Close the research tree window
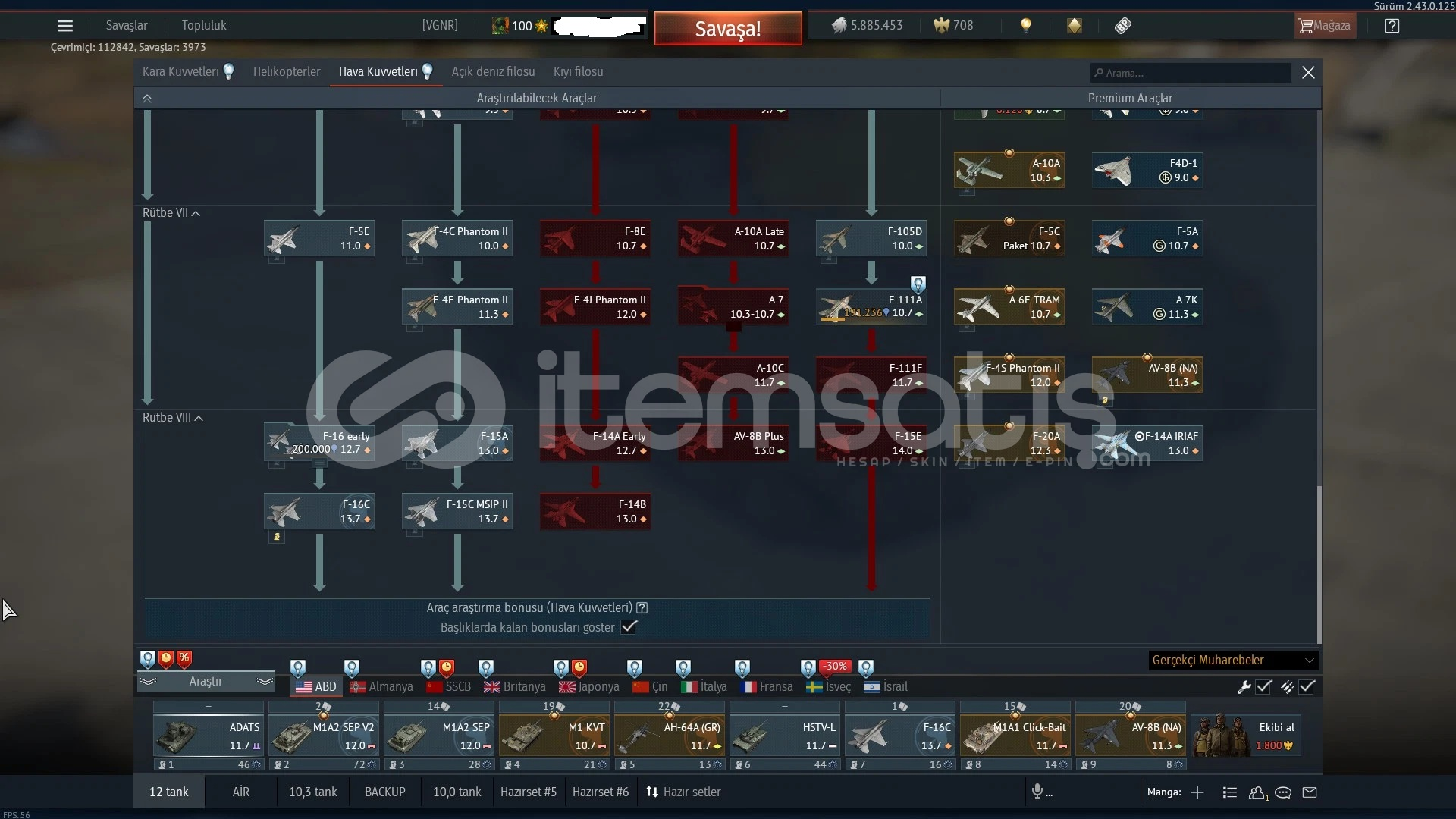This screenshot has width=1456, height=819. tap(1308, 72)
